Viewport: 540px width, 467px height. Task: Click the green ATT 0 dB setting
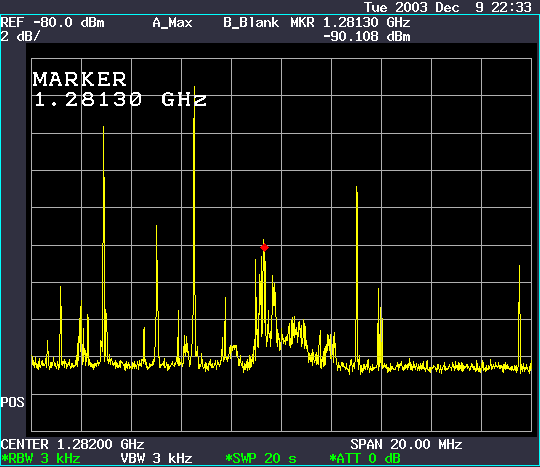click(365, 459)
